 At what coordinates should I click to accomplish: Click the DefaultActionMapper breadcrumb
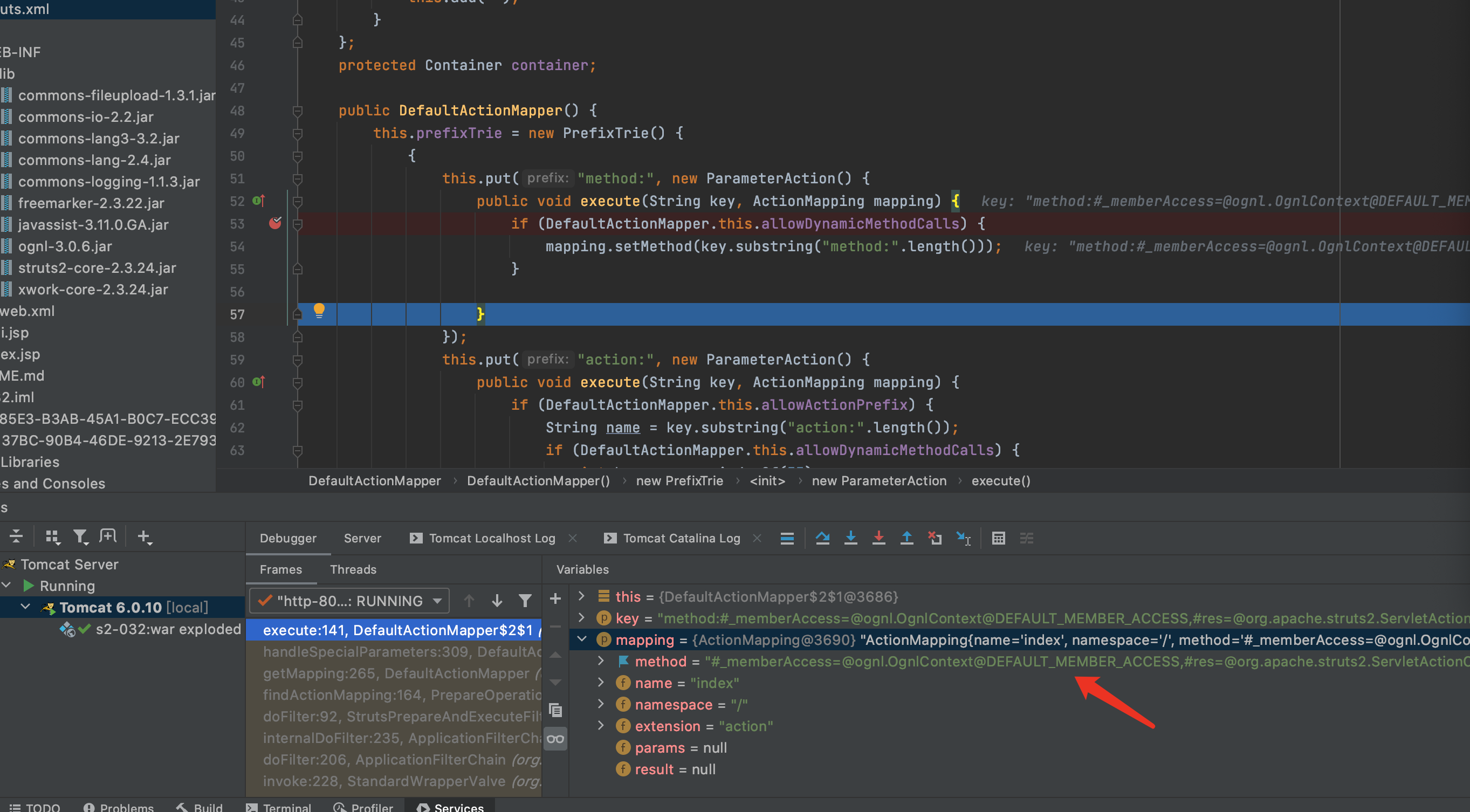point(374,480)
